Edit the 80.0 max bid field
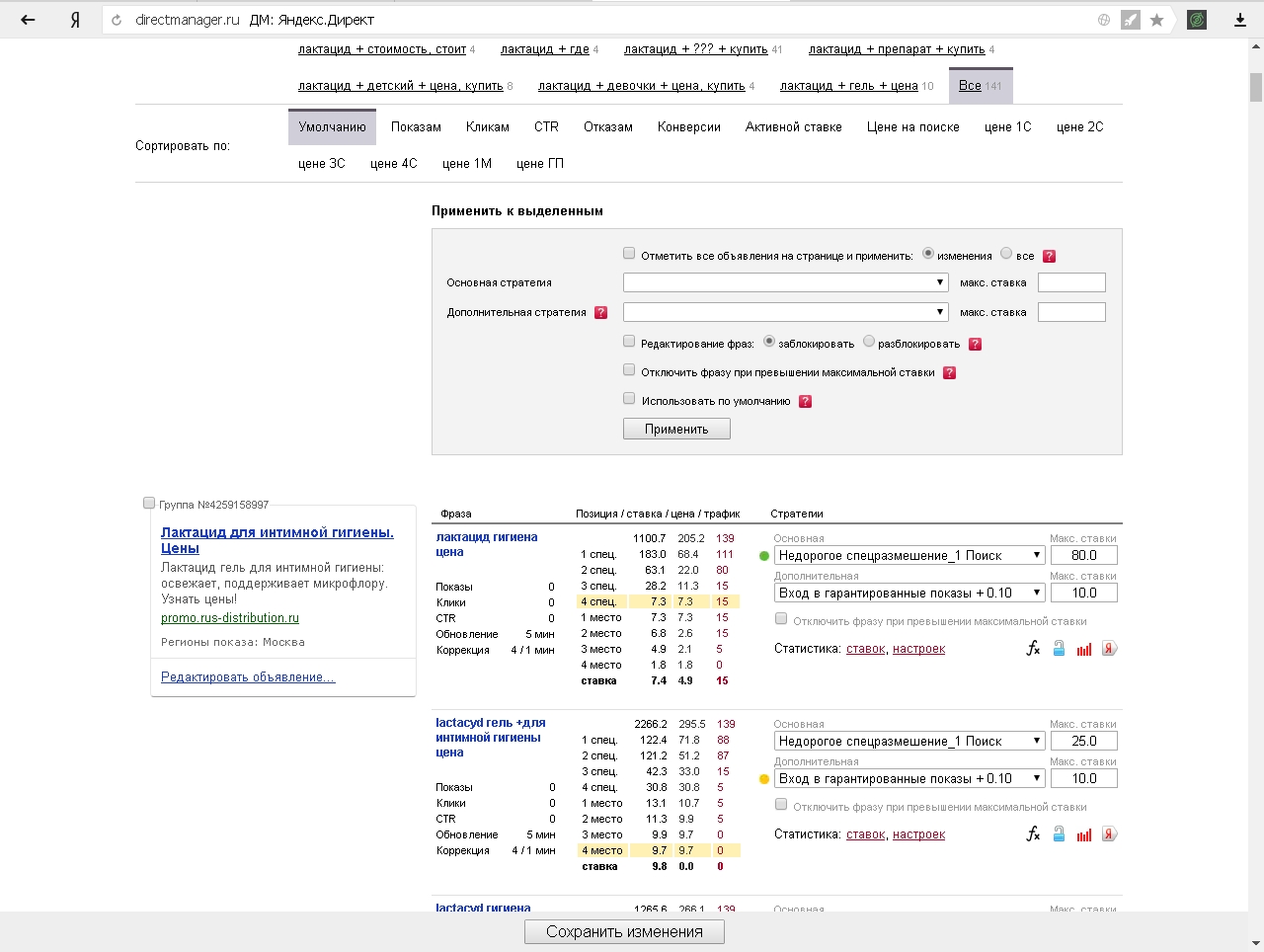Image resolution: width=1264 pixels, height=952 pixels. [x=1083, y=555]
